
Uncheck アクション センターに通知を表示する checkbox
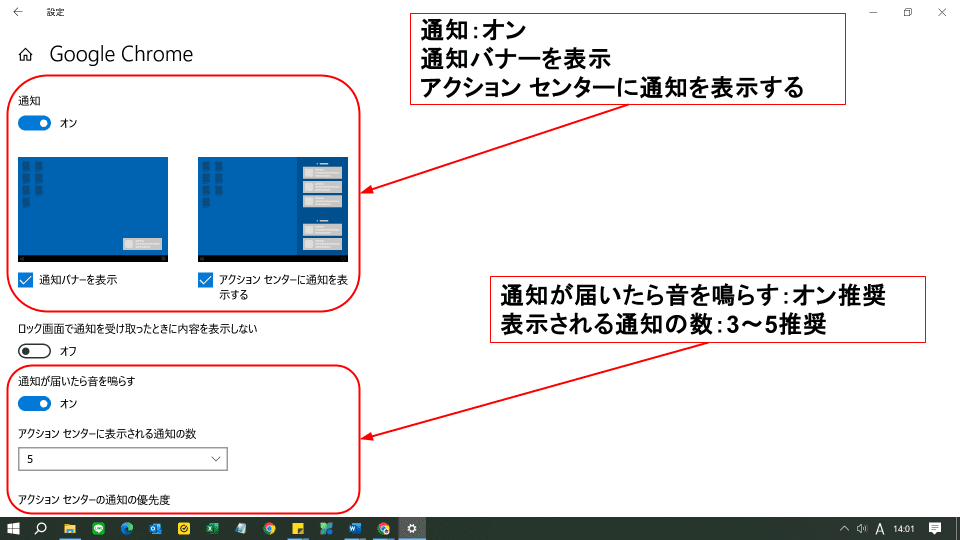tap(206, 280)
